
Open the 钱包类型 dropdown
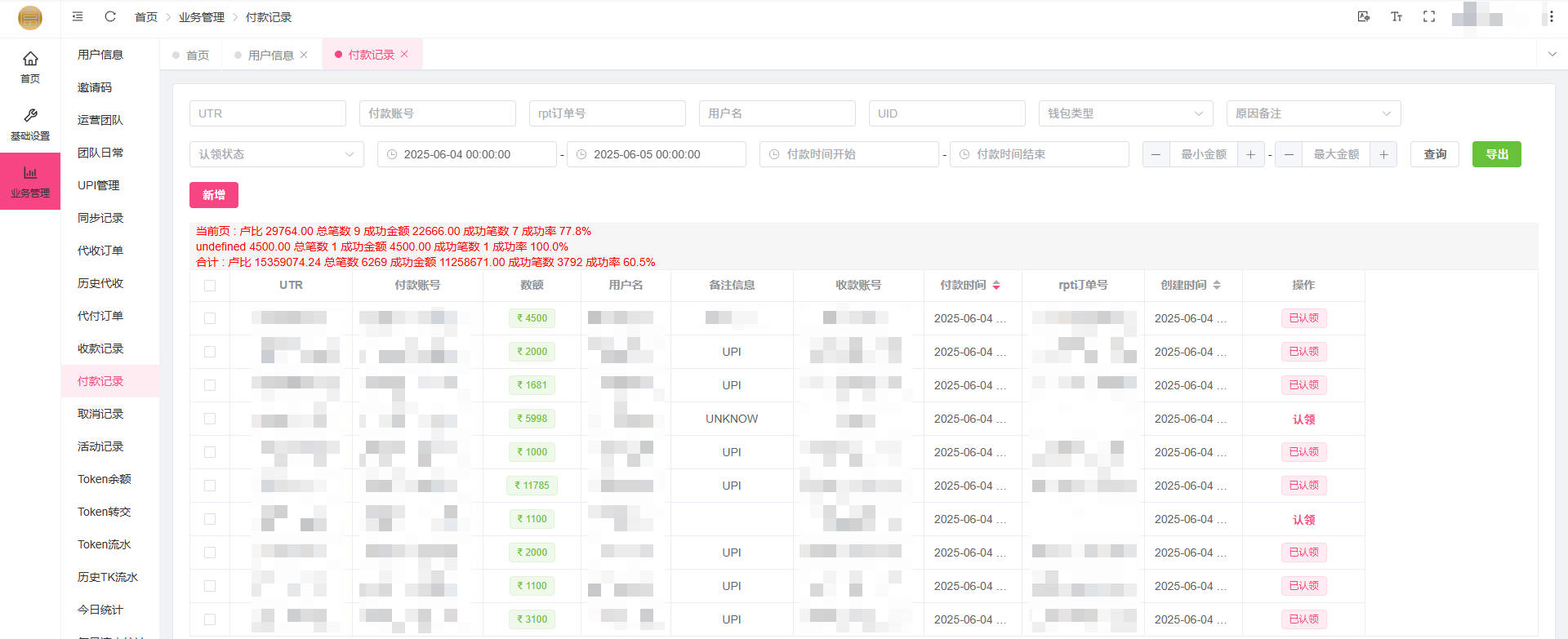[1125, 113]
